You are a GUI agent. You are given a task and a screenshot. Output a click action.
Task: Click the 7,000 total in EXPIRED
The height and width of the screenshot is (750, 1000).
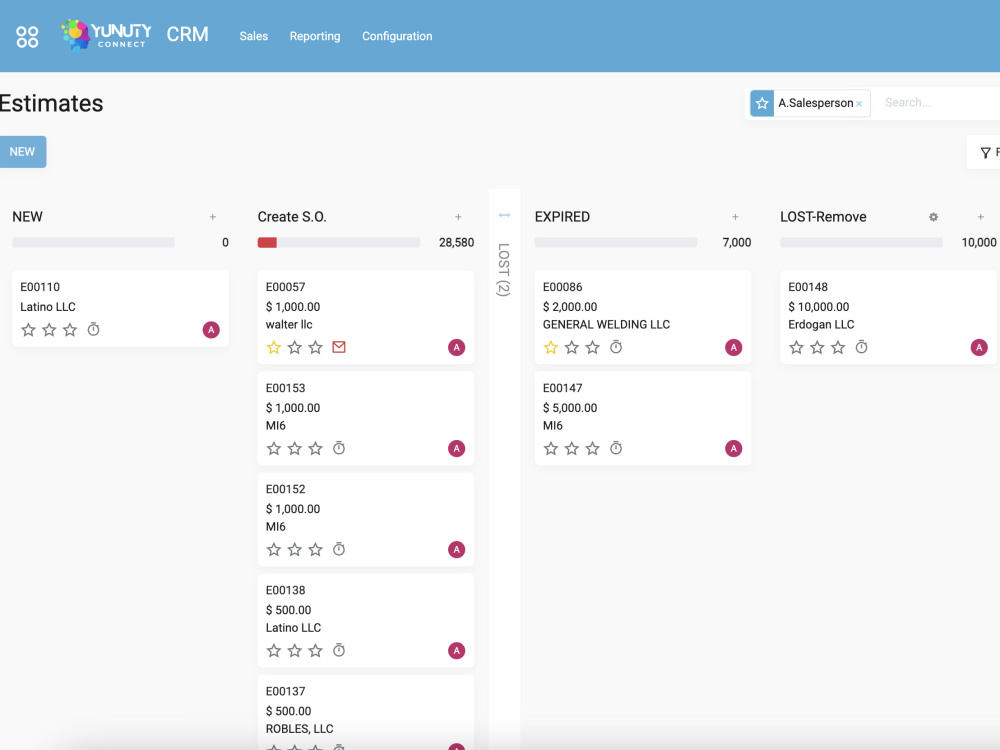(737, 242)
